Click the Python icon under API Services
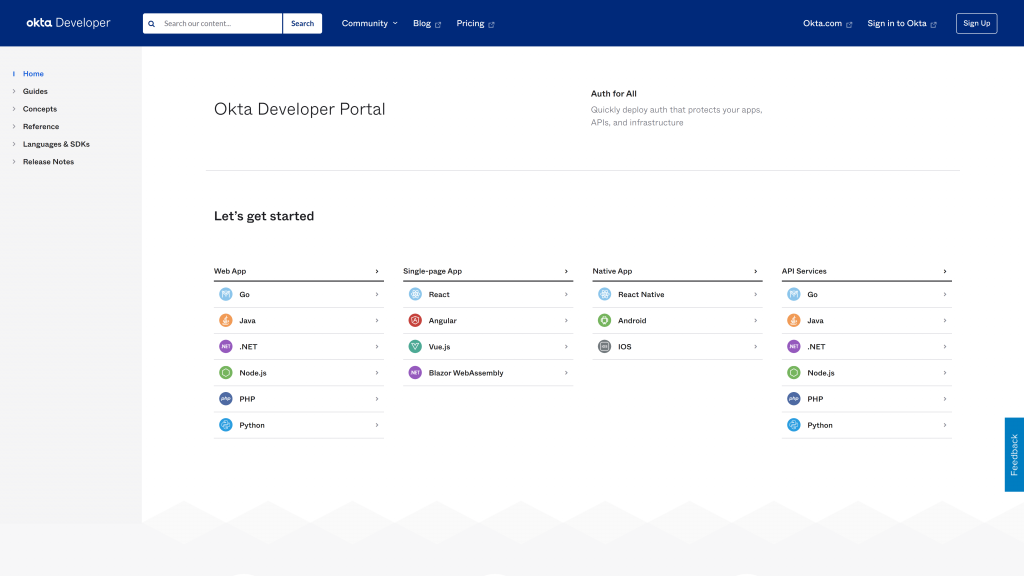This screenshot has width=1024, height=576. 793,425
